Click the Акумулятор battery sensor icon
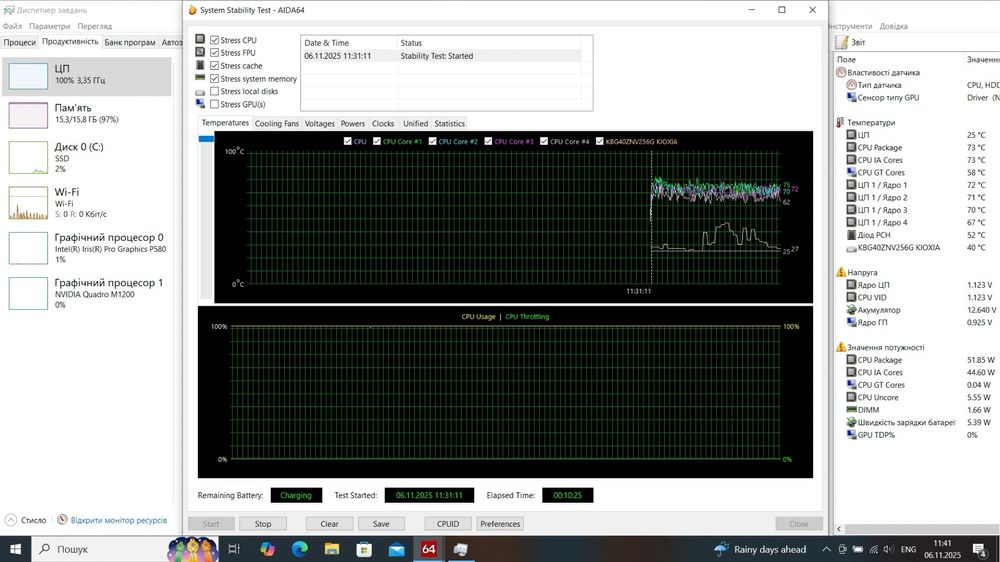 click(851, 309)
